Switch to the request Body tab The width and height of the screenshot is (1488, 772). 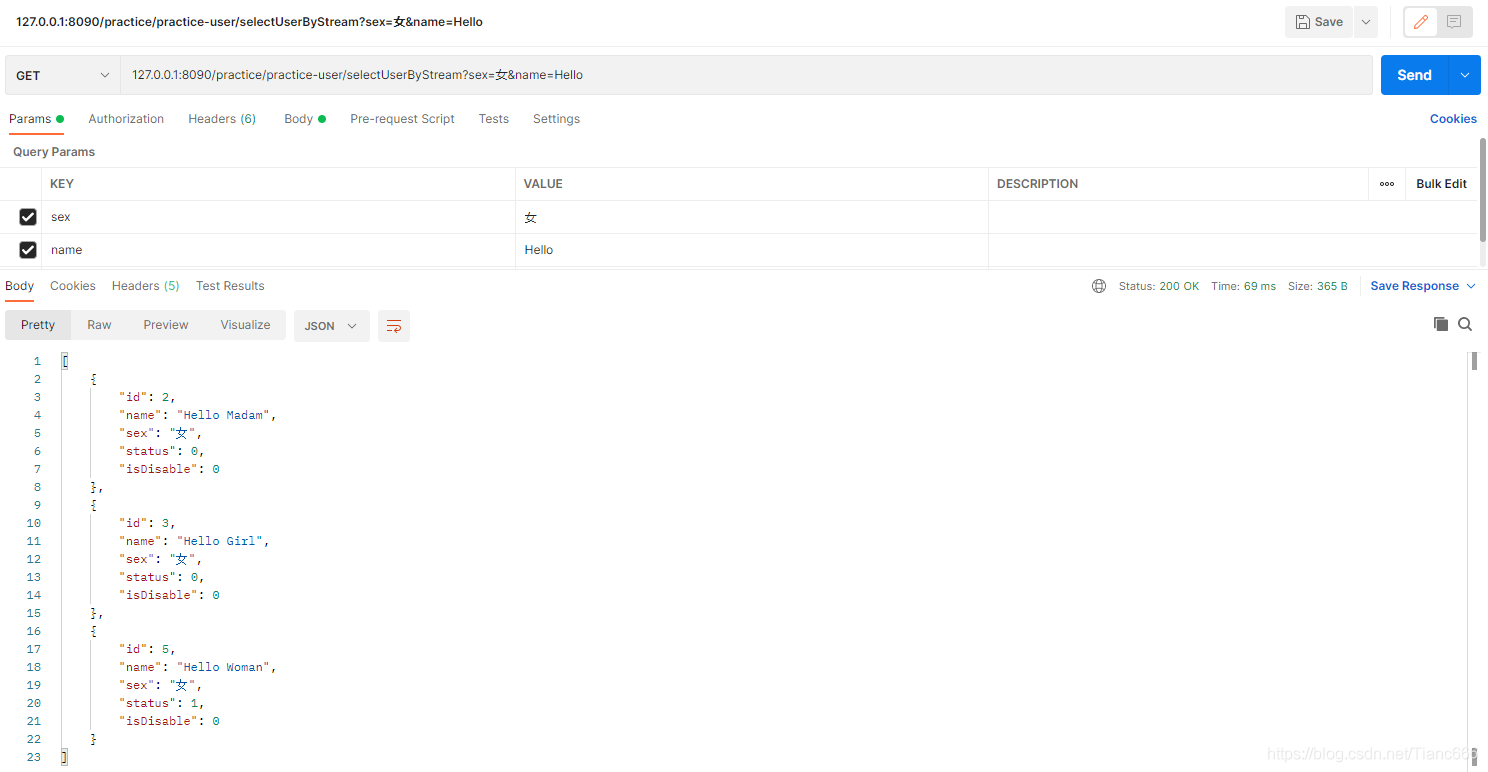point(305,119)
